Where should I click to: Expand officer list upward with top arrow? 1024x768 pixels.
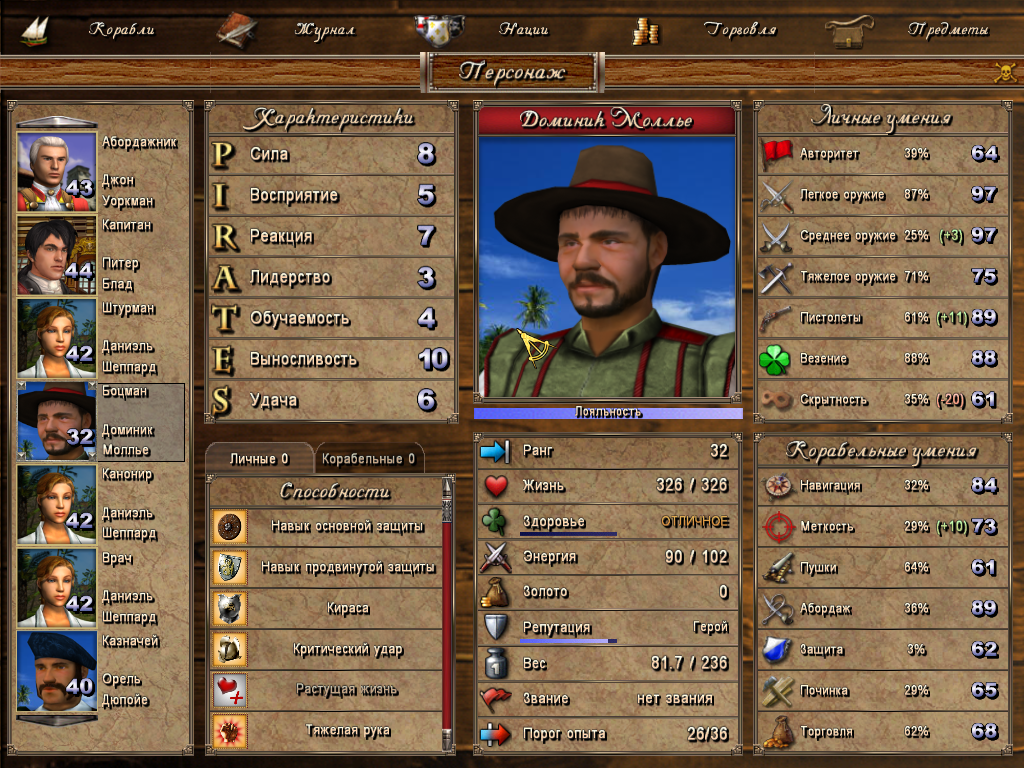pyautogui.click(x=57, y=121)
